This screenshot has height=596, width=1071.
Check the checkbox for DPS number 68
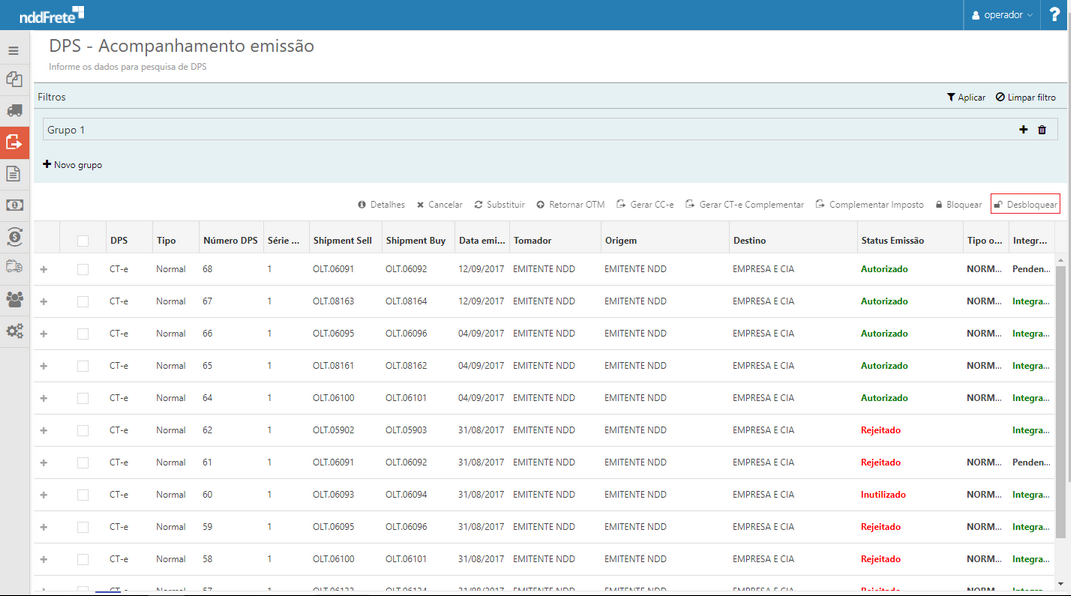pyautogui.click(x=83, y=269)
